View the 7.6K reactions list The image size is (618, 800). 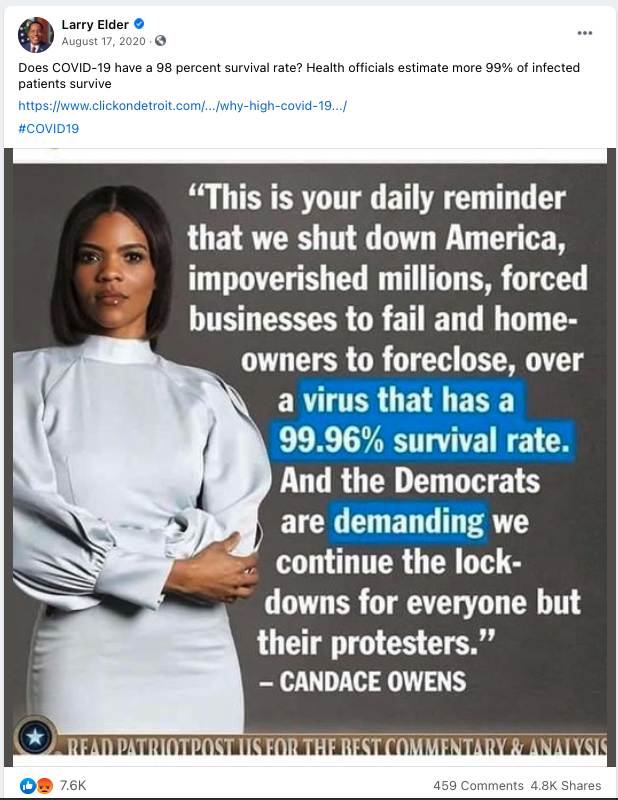point(73,785)
